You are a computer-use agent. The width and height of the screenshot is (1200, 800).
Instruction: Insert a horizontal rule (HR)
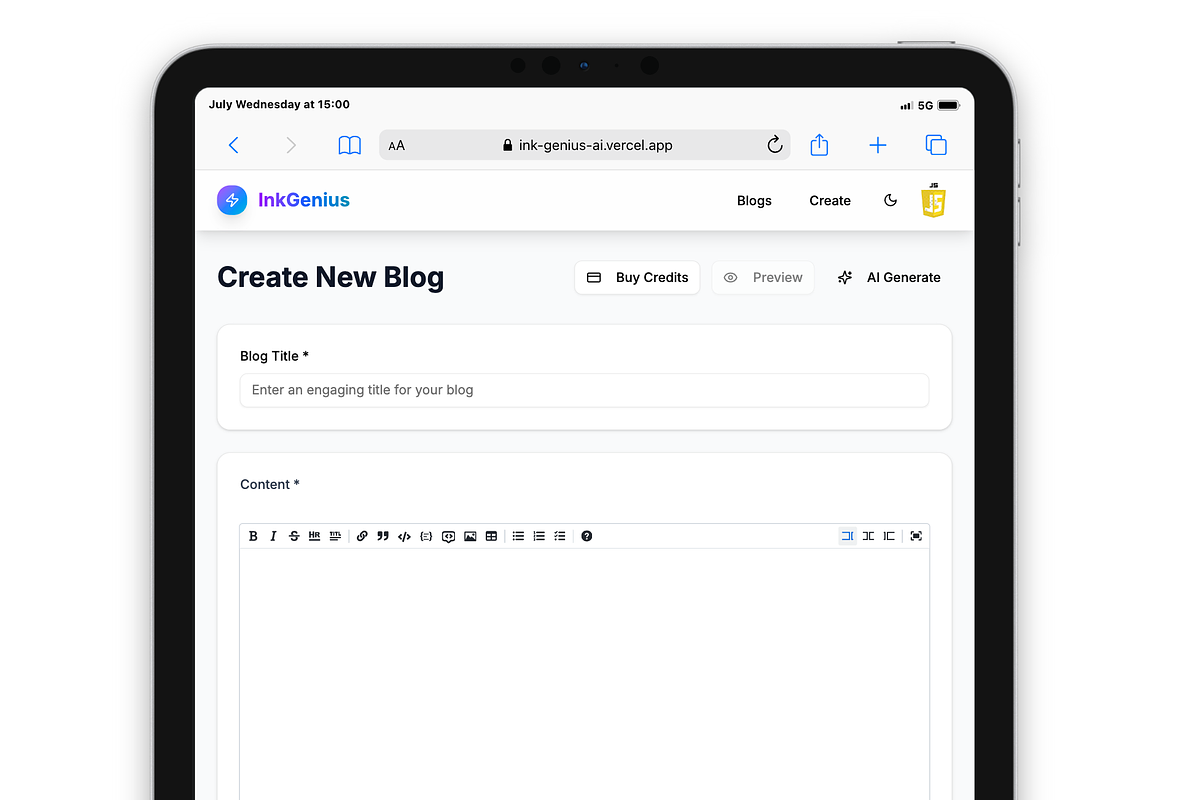[314, 536]
